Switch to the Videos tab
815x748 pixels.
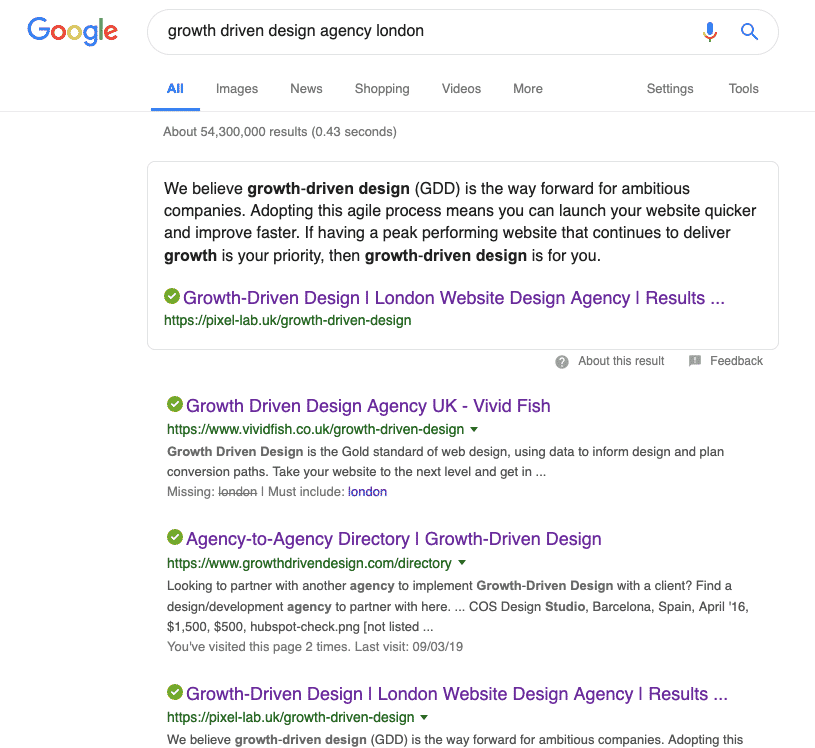tap(461, 89)
